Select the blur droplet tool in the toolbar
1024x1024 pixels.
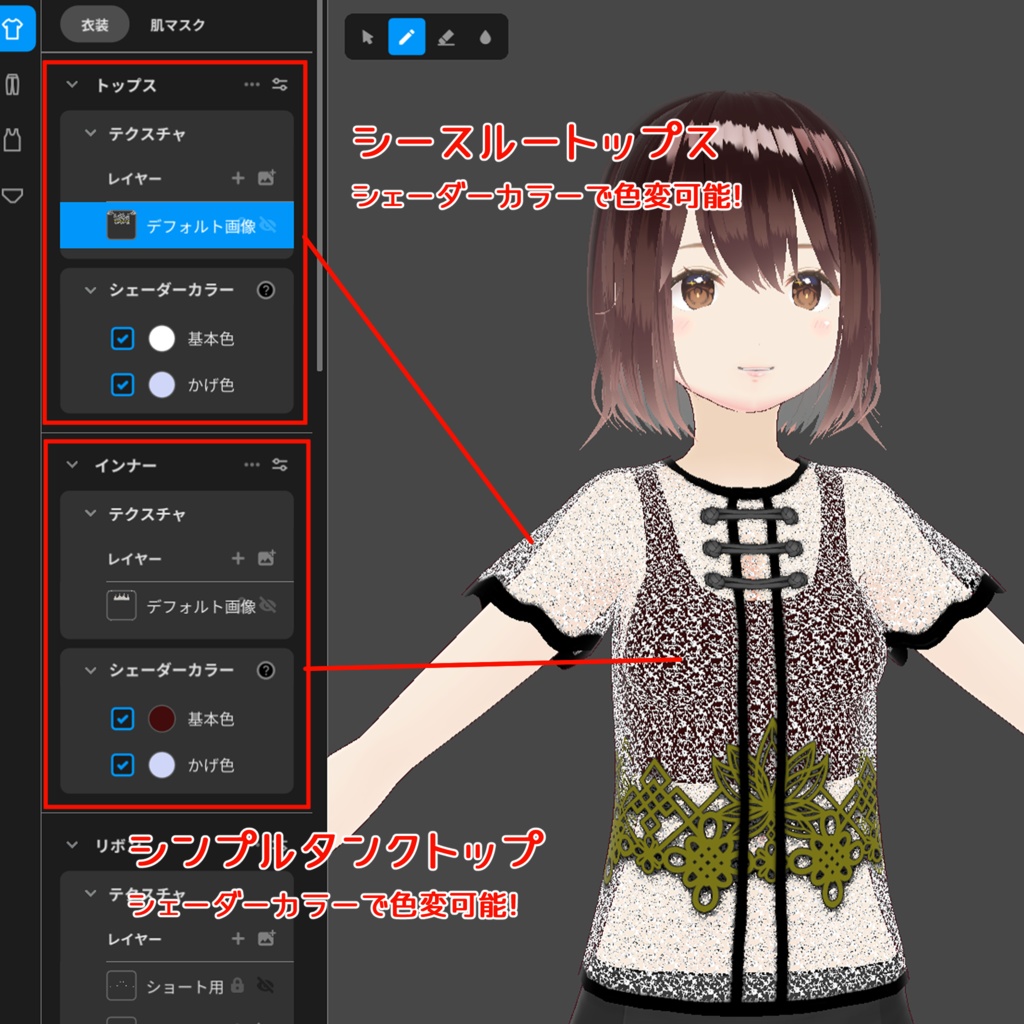(485, 37)
